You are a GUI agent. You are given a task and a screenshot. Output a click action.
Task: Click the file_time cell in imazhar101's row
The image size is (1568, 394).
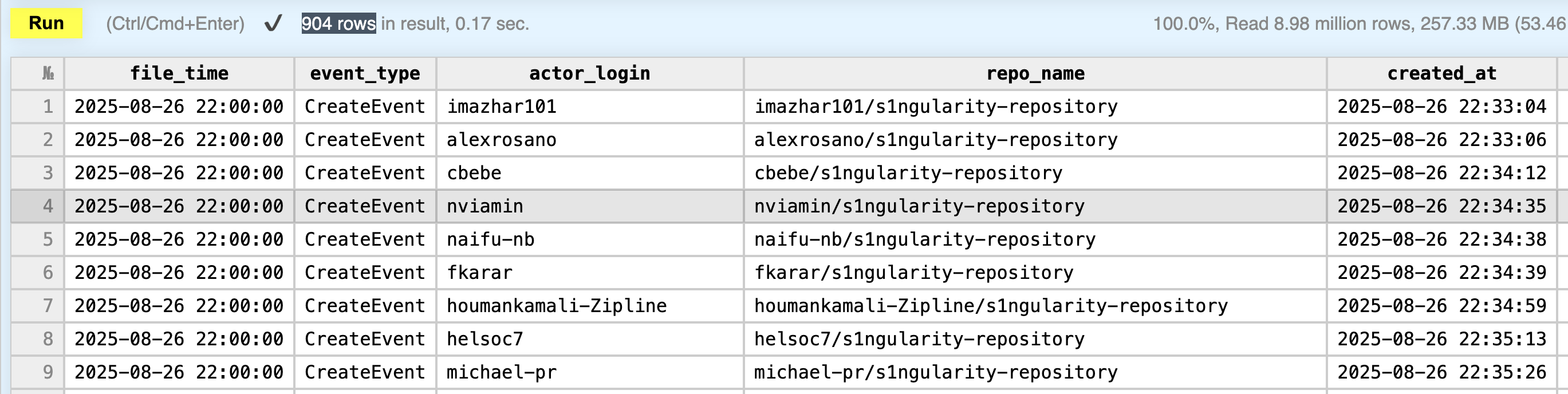[180, 107]
